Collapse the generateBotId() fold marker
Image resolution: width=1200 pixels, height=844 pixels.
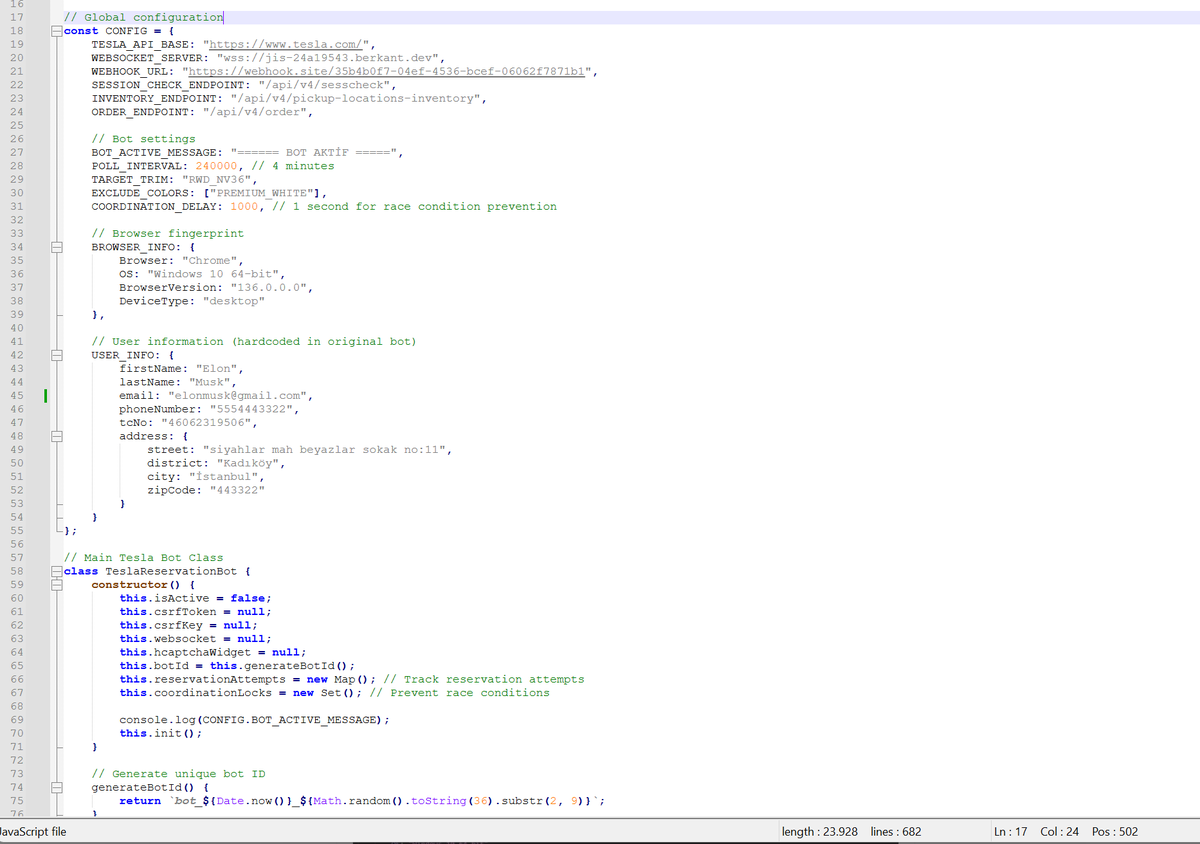58,787
